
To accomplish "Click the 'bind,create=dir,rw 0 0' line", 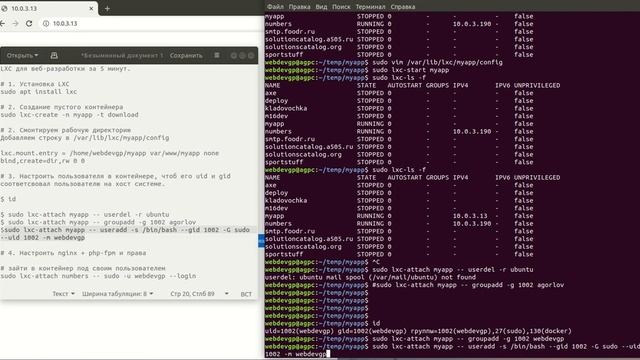I will 42,161.
